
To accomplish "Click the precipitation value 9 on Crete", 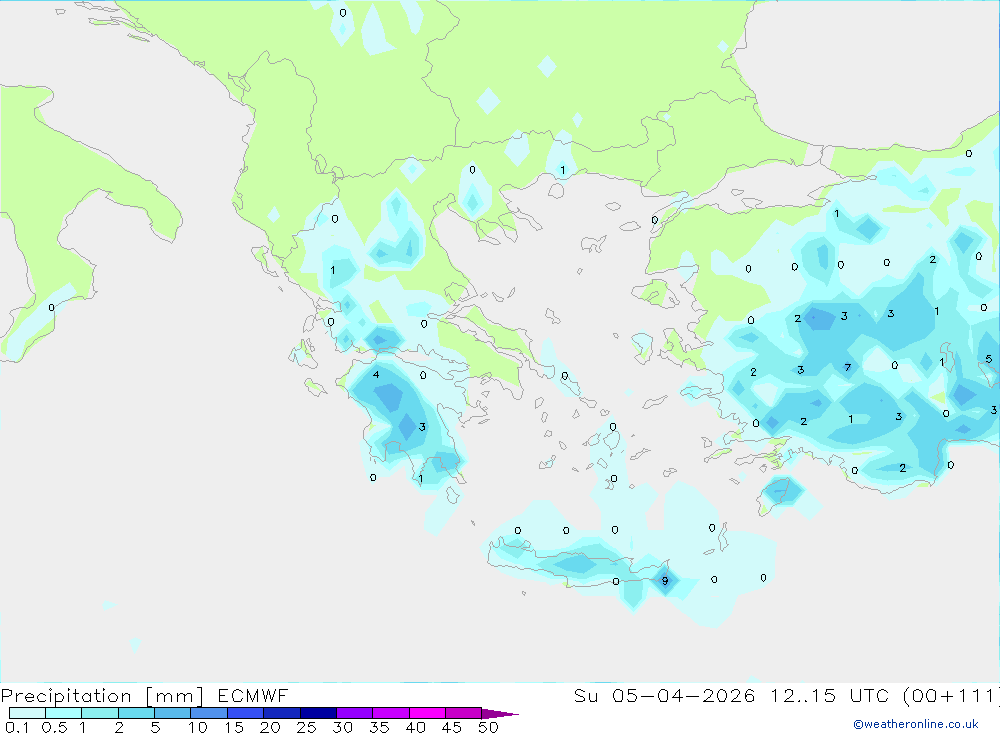I will [665, 581].
